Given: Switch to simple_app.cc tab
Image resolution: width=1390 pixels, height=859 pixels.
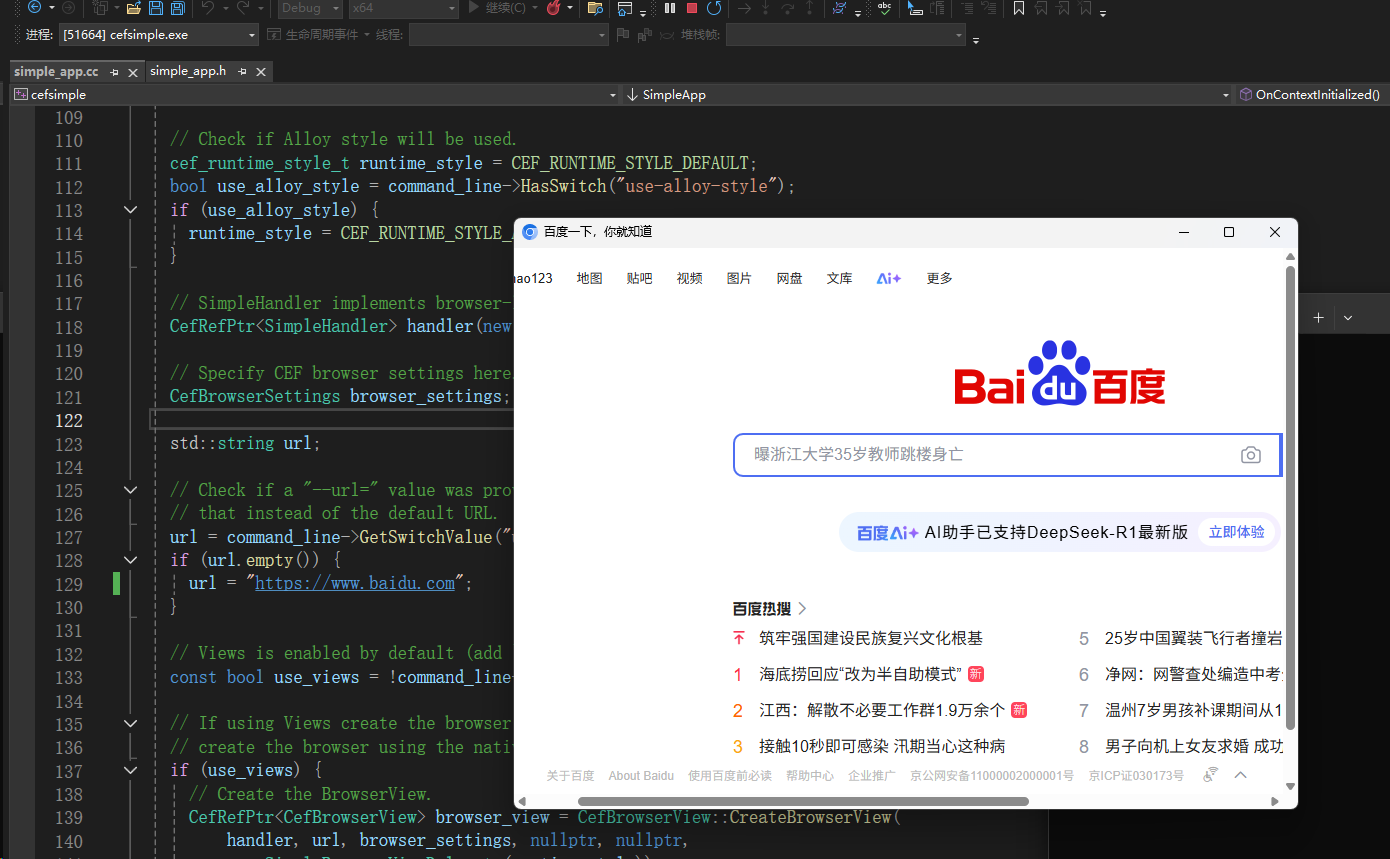Looking at the screenshot, I should [56, 71].
